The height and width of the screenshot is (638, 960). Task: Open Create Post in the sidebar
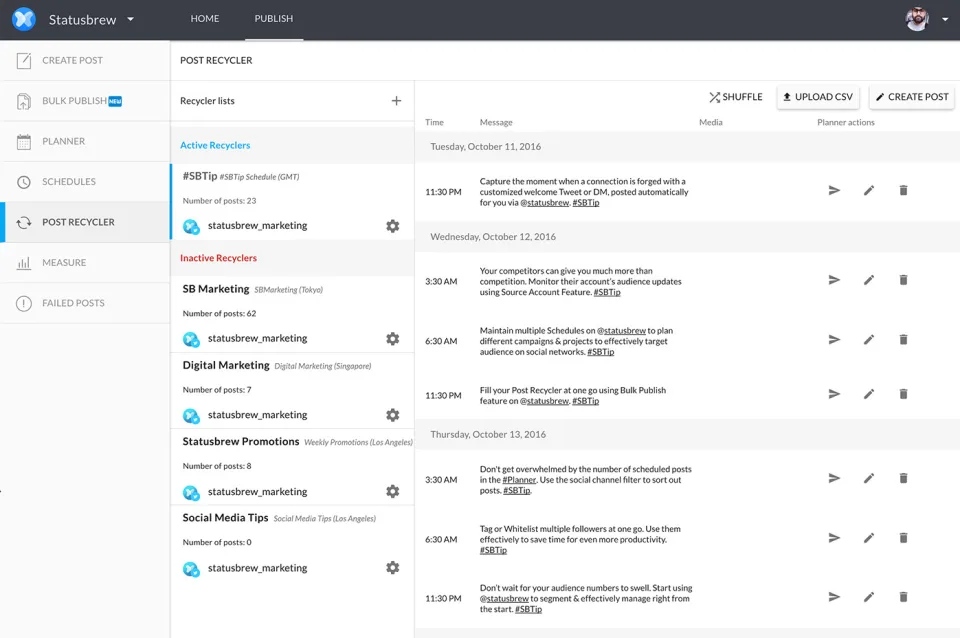click(85, 60)
